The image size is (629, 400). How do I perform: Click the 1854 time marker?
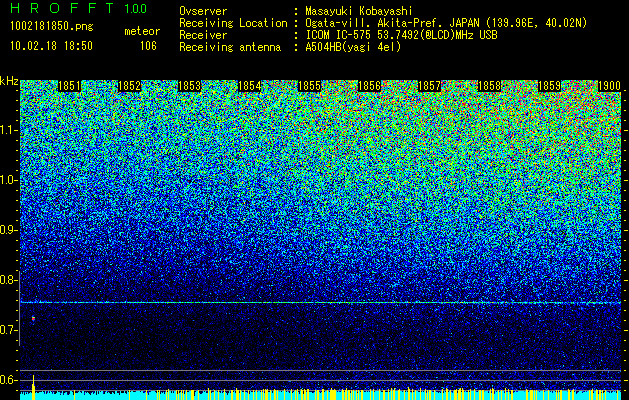[250, 86]
